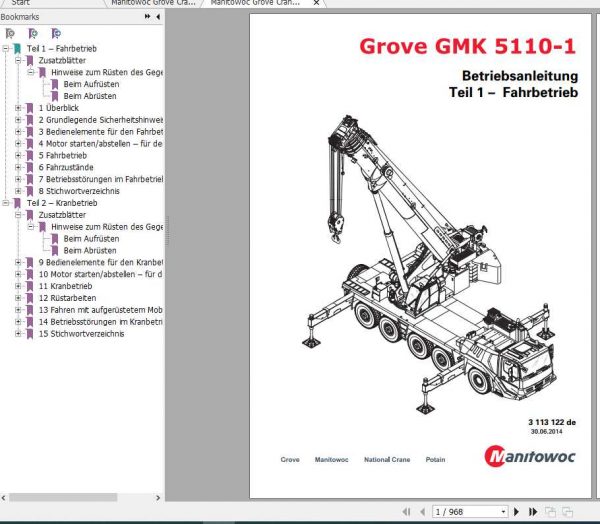
Task: Click bookmark icon of Teil 2 – Kranbetrieb
Action: (x=17, y=203)
